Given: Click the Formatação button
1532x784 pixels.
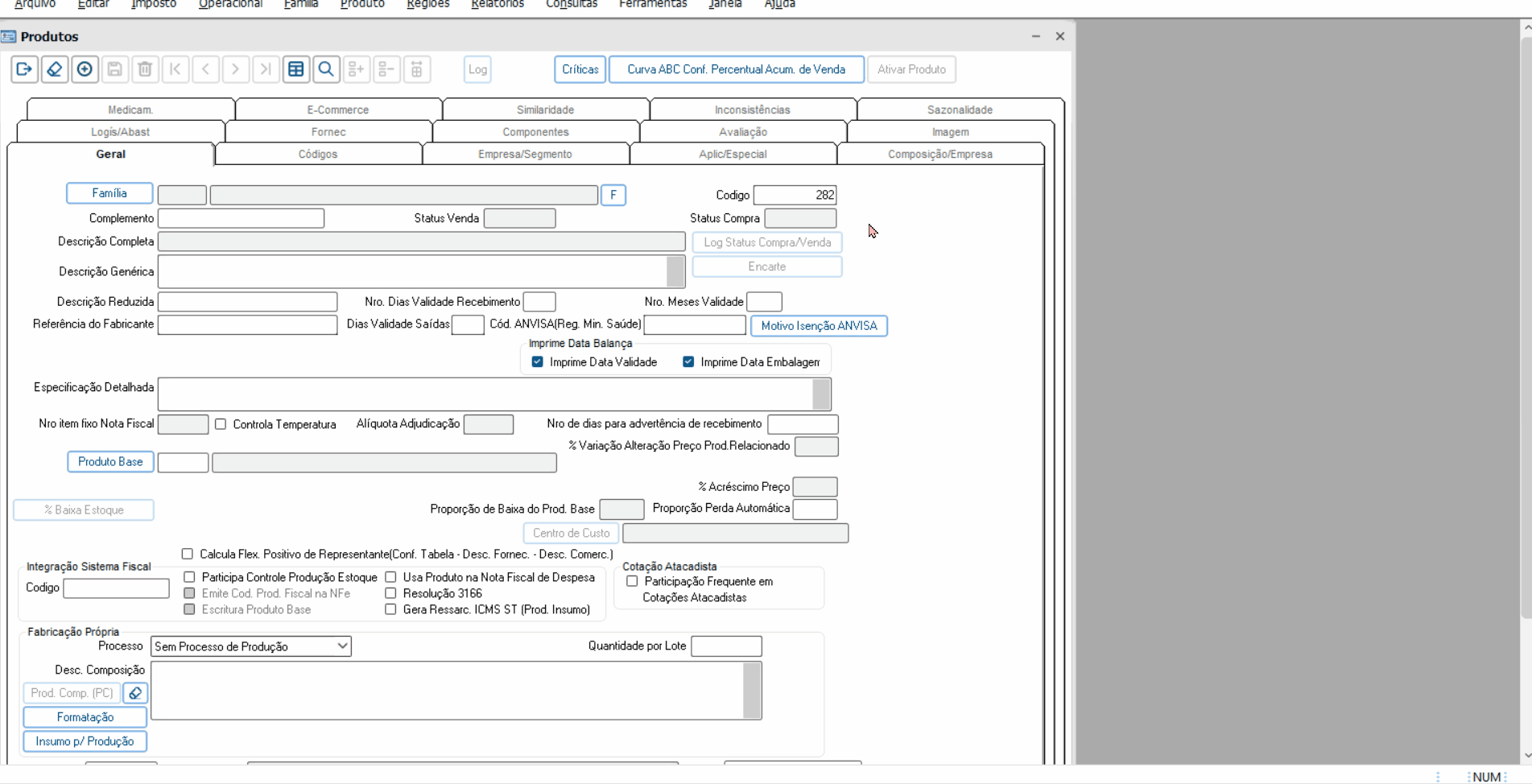Looking at the screenshot, I should pos(85,717).
